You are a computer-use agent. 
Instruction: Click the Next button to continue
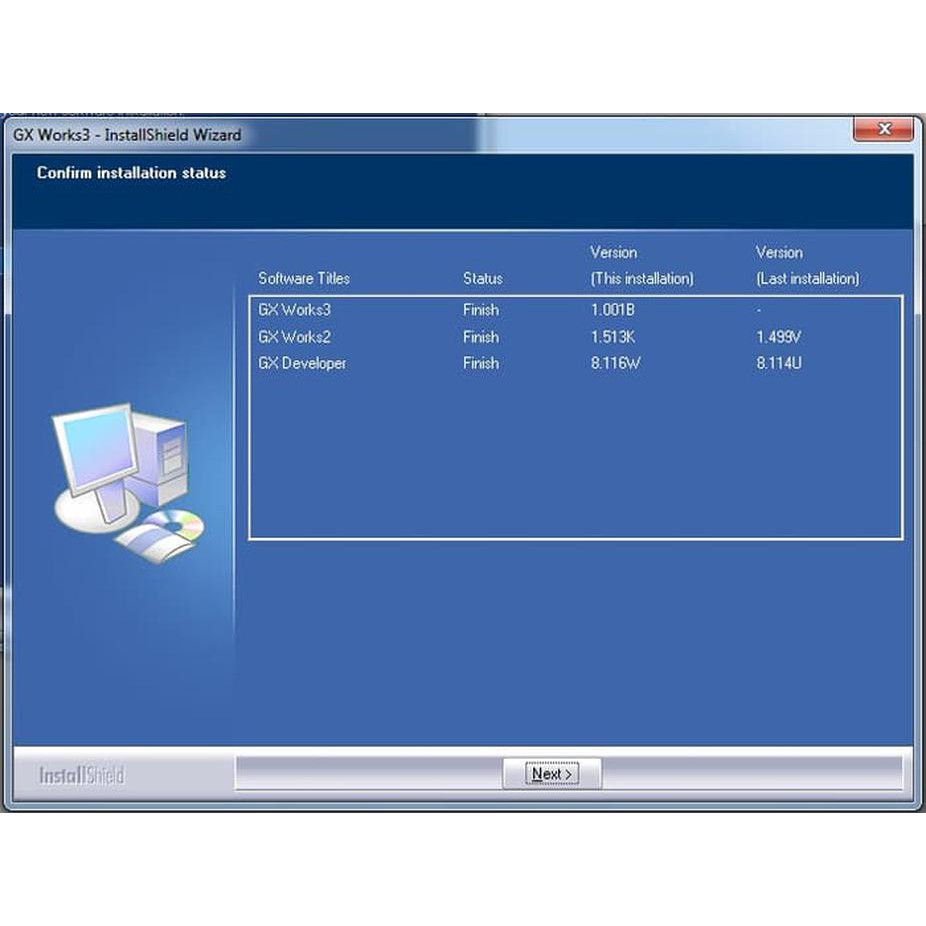pyautogui.click(x=553, y=773)
